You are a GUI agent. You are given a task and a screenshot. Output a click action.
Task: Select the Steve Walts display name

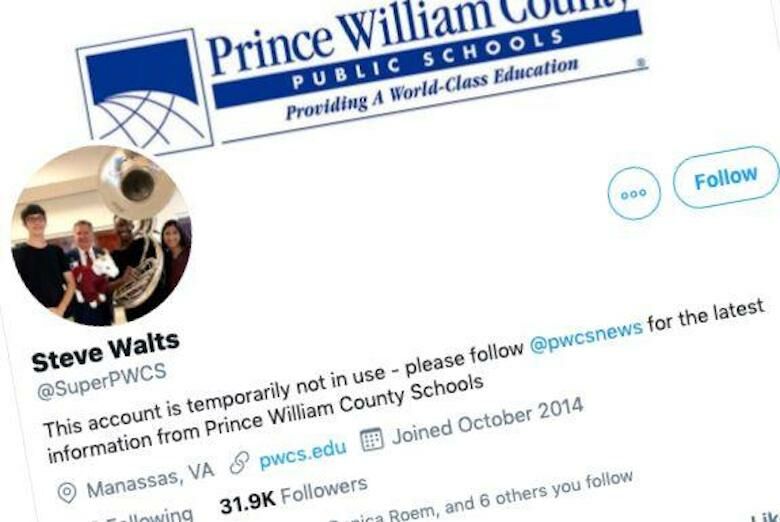[x=105, y=351]
